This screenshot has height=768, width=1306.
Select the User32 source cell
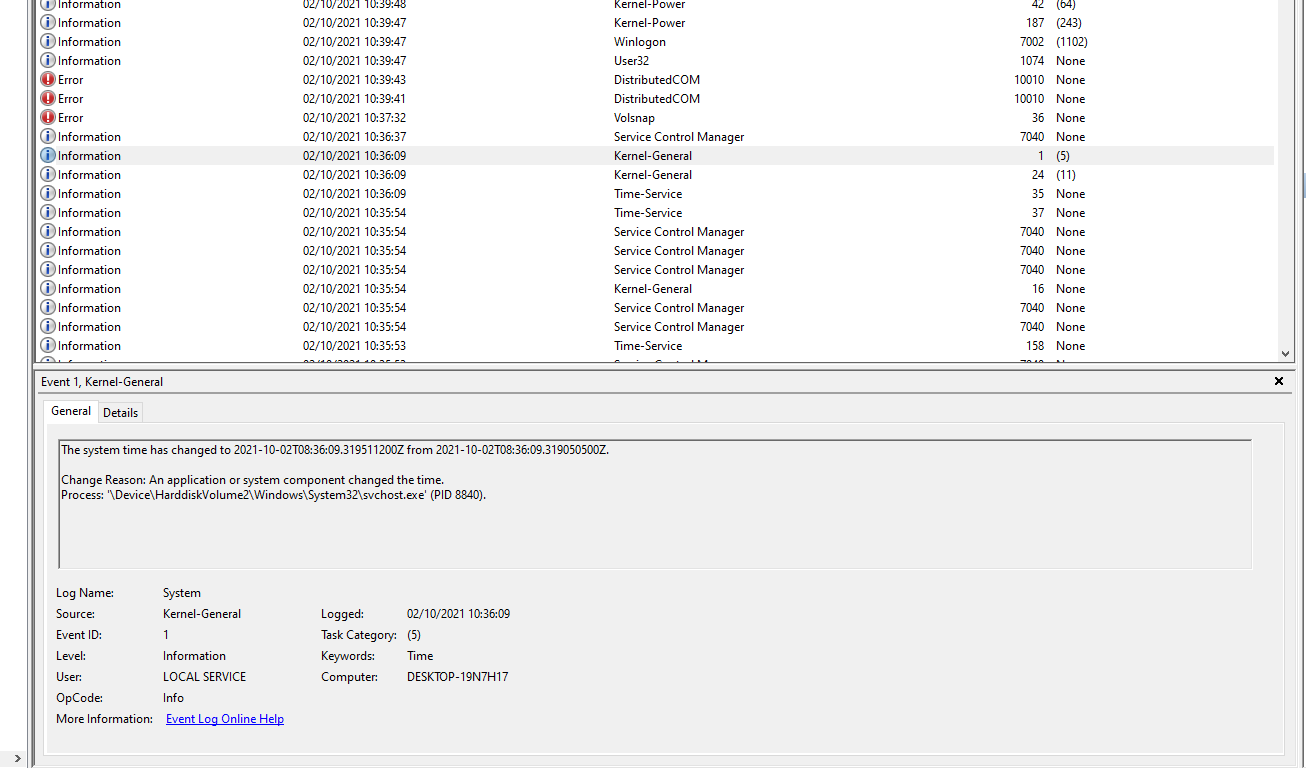(631, 61)
